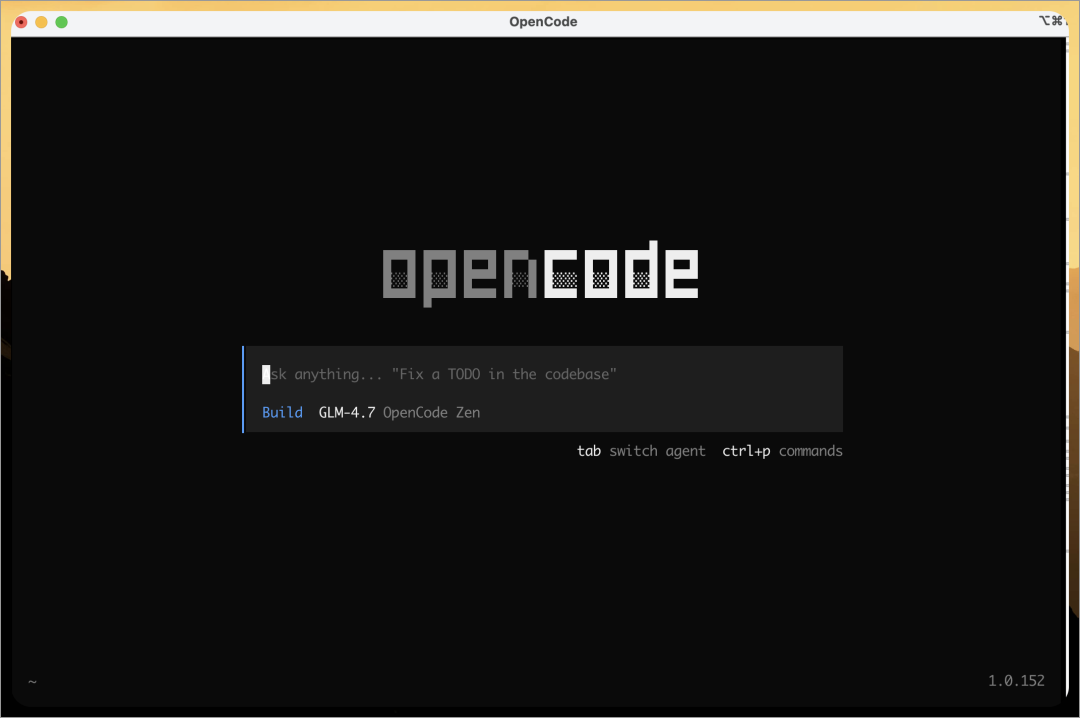Click the 'ctrl+p commands' hint
Screen dimensions: 1080x718
coord(782,451)
